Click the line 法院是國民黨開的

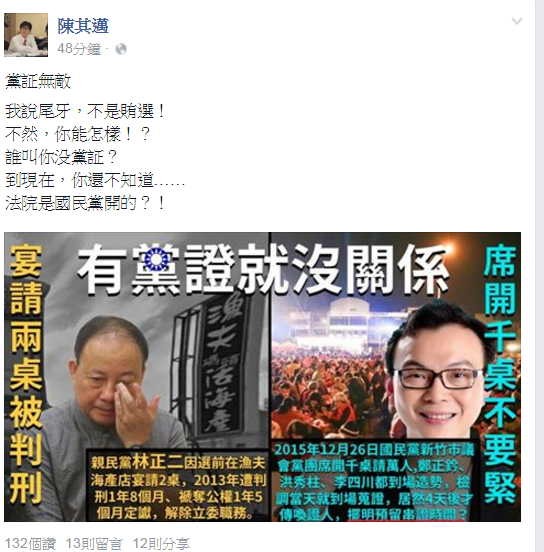point(85,203)
